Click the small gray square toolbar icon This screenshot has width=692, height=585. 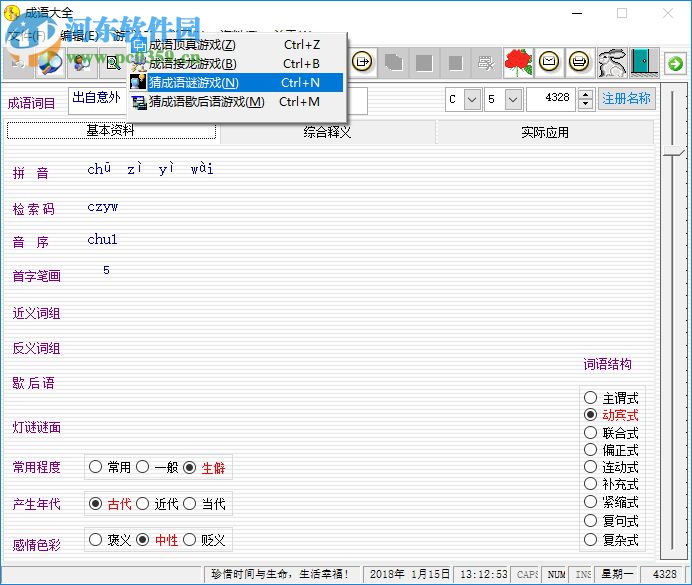(x=455, y=63)
